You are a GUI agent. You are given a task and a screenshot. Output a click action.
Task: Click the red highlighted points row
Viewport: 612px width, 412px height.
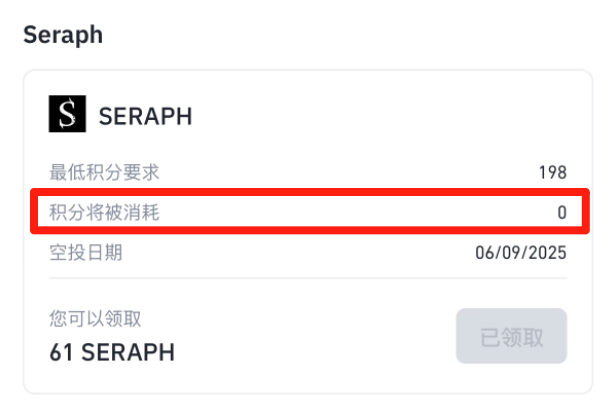[310, 211]
